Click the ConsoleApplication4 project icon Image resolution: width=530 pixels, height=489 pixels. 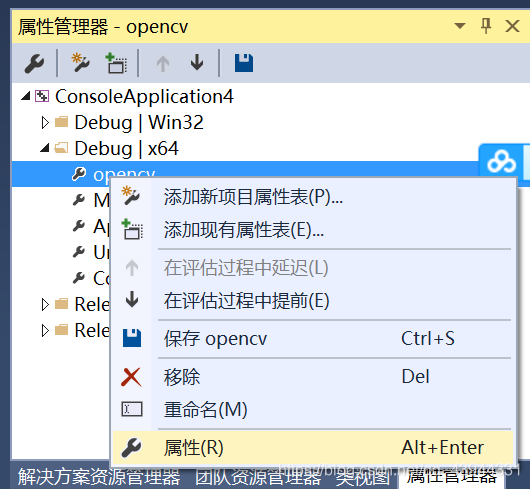click(x=42, y=96)
